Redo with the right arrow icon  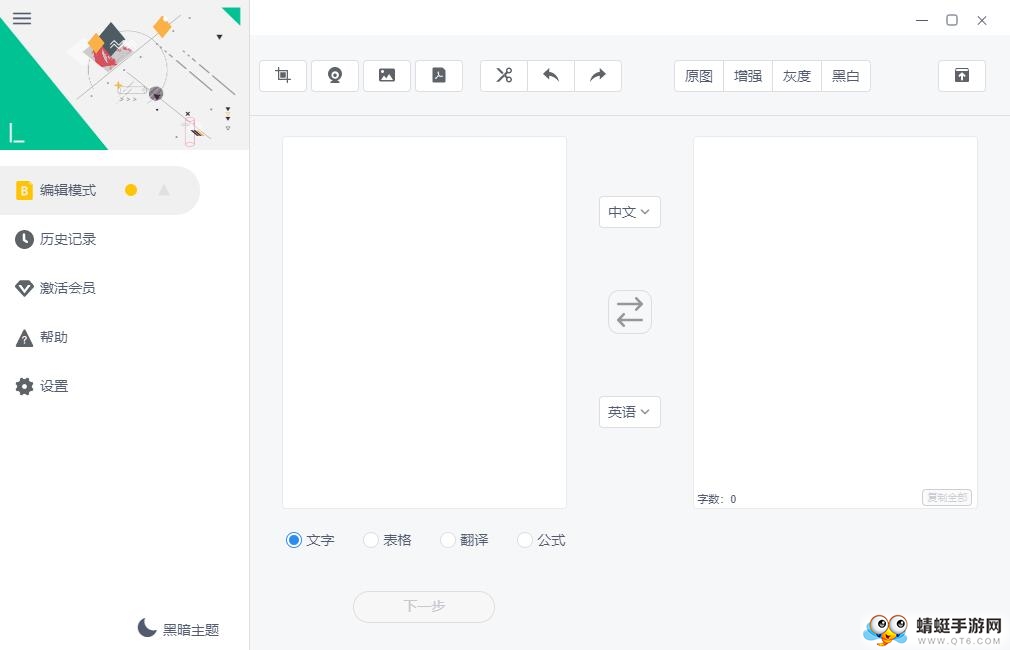[598, 75]
